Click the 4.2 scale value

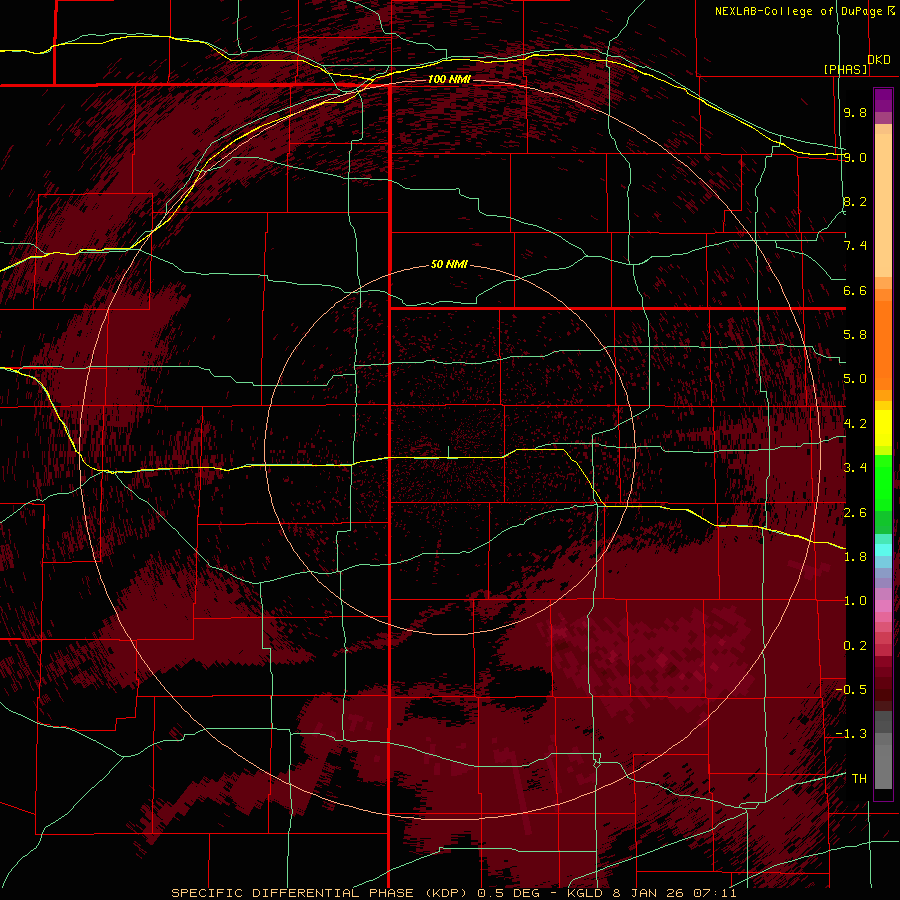(x=855, y=424)
